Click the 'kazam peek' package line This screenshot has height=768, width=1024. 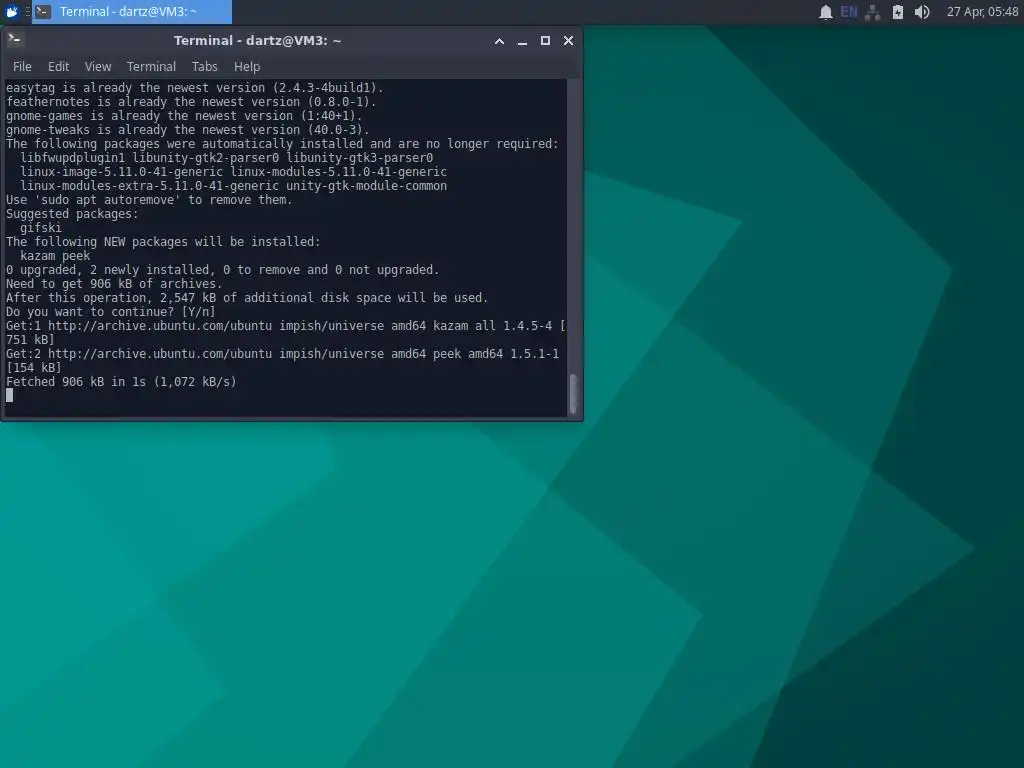tap(55, 255)
